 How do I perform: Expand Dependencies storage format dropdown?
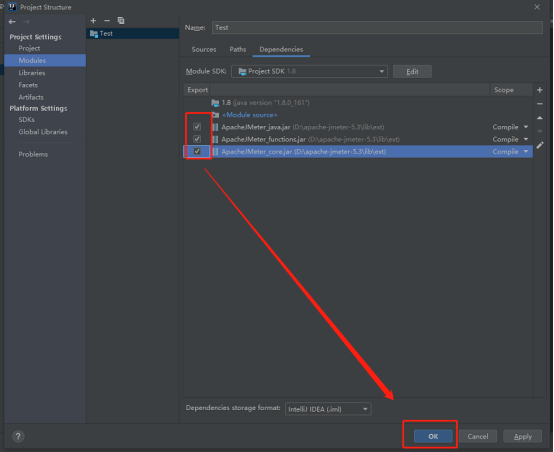(328, 409)
